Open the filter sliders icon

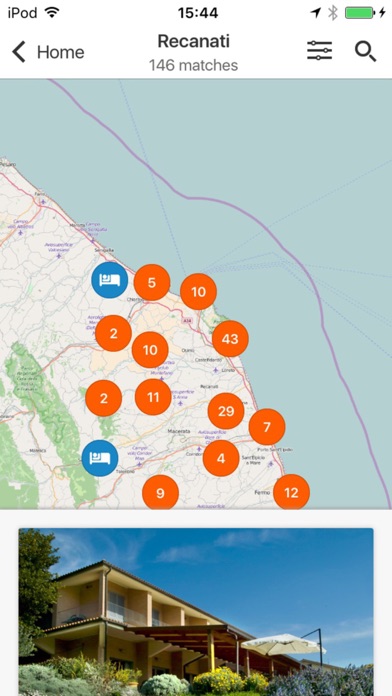[320, 51]
